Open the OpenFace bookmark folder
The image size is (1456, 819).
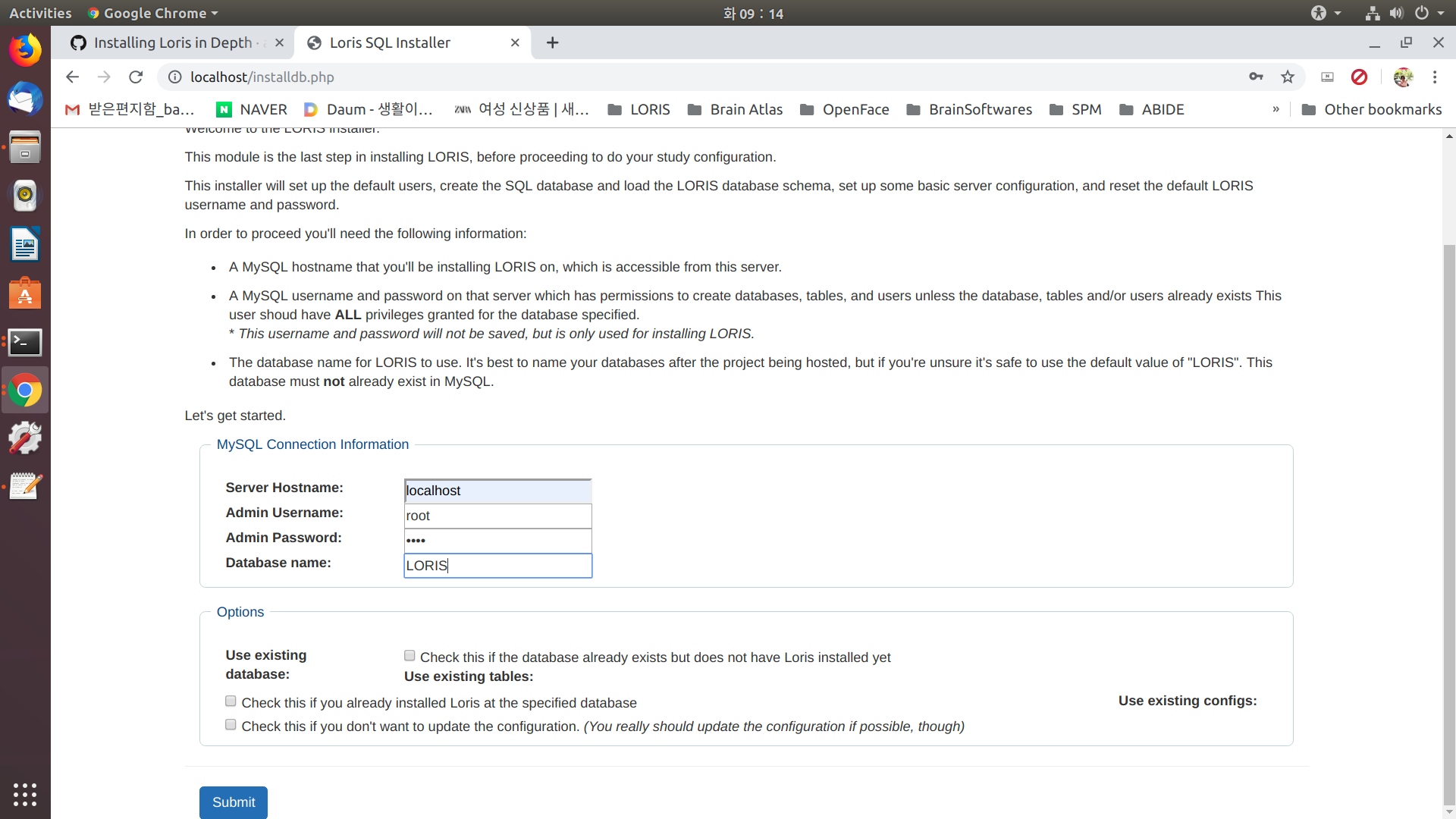(845, 109)
